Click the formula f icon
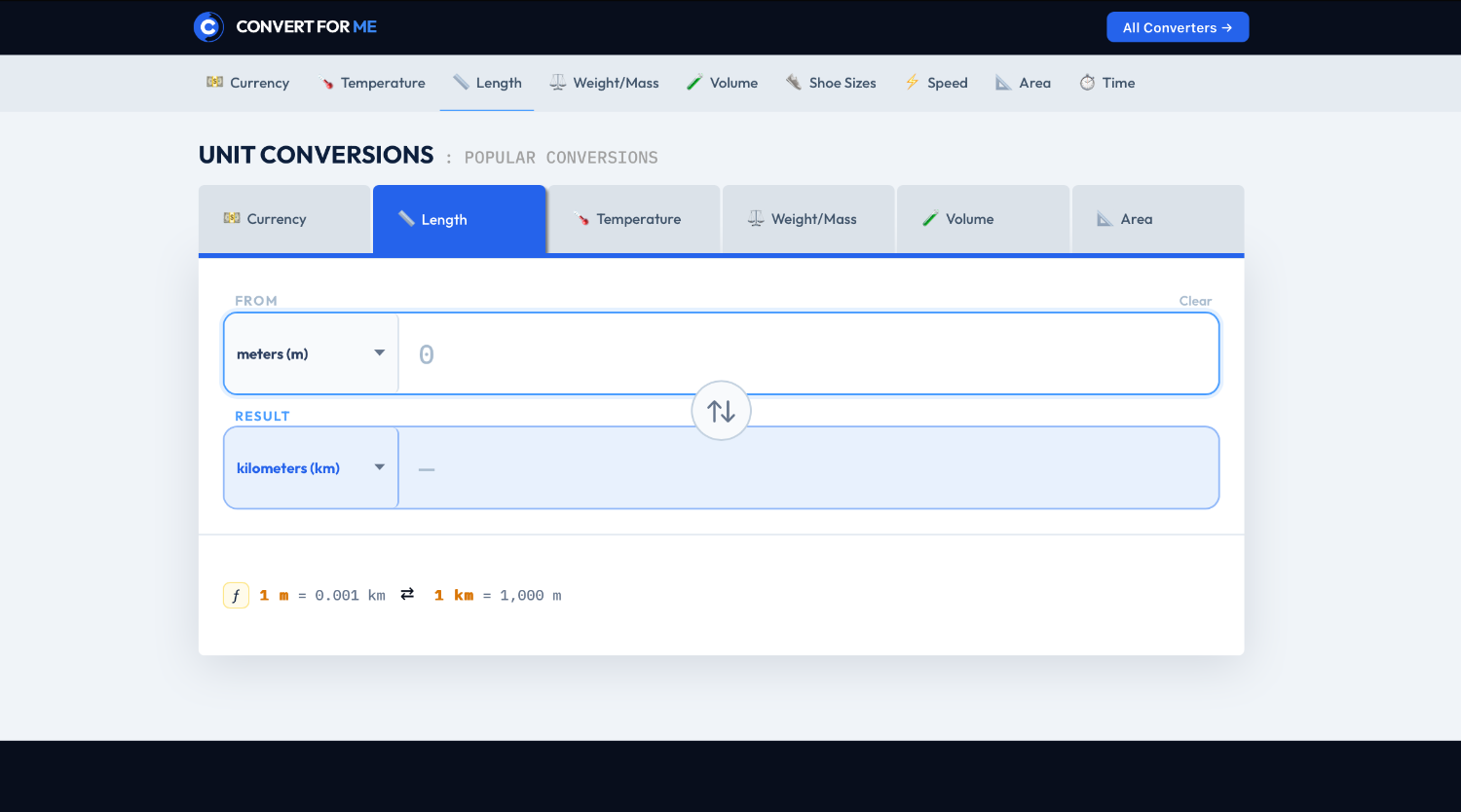This screenshot has height=812, width=1461. click(236, 595)
